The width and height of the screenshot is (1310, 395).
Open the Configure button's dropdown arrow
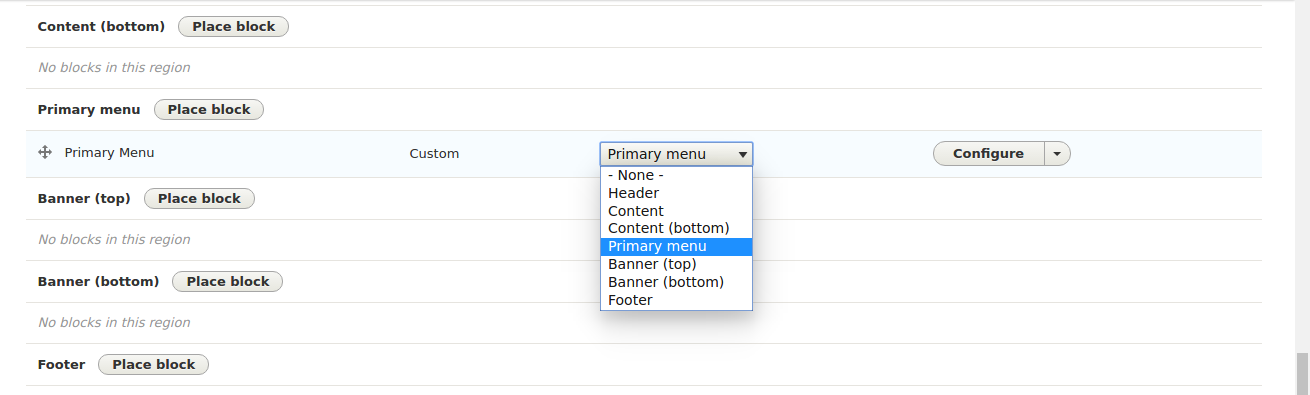[1057, 154]
